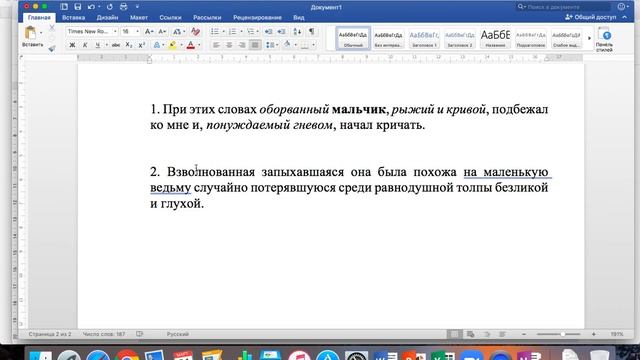Select the Обычный style

click(x=353, y=38)
